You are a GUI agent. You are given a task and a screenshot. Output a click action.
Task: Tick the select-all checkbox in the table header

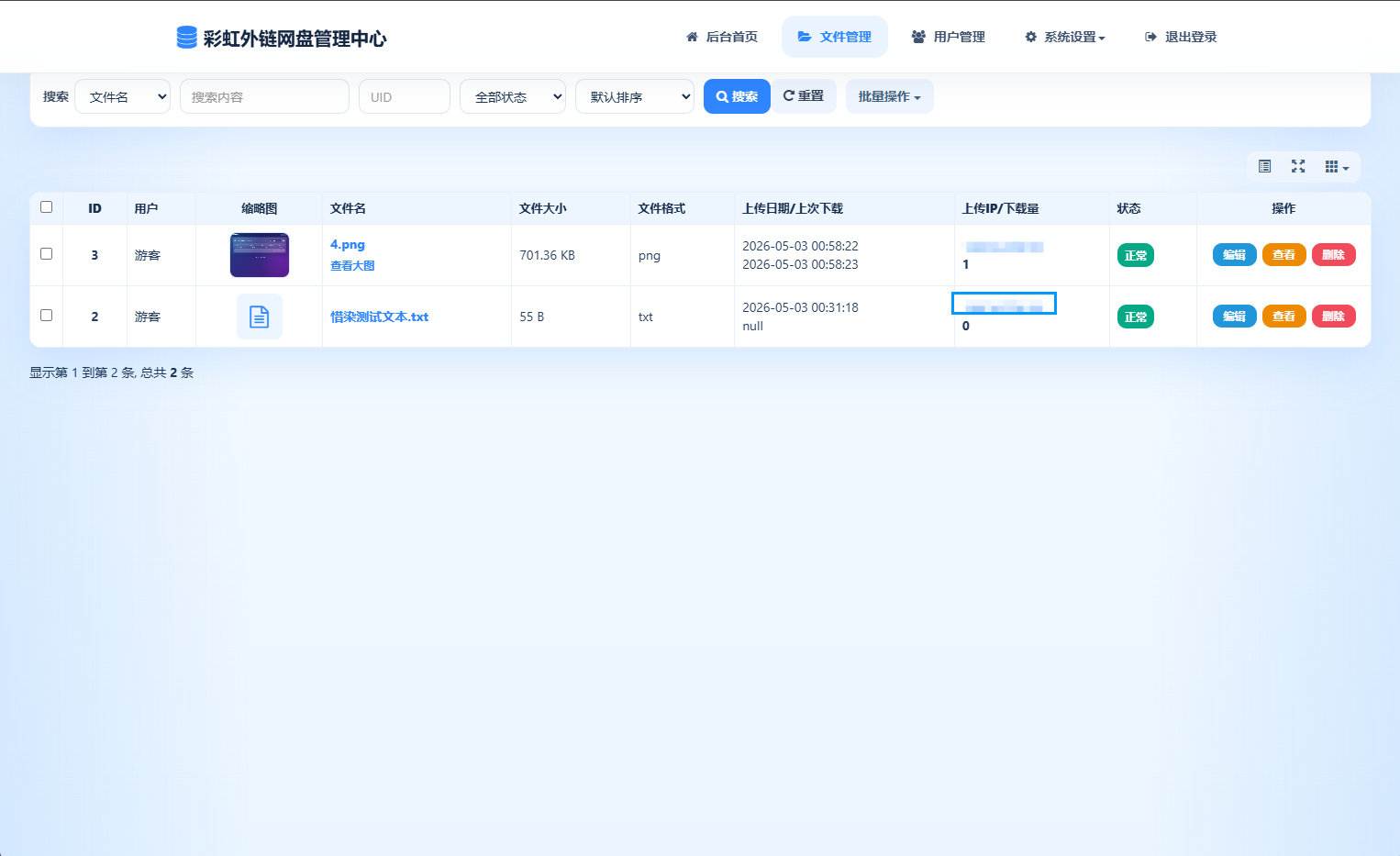pos(47,207)
